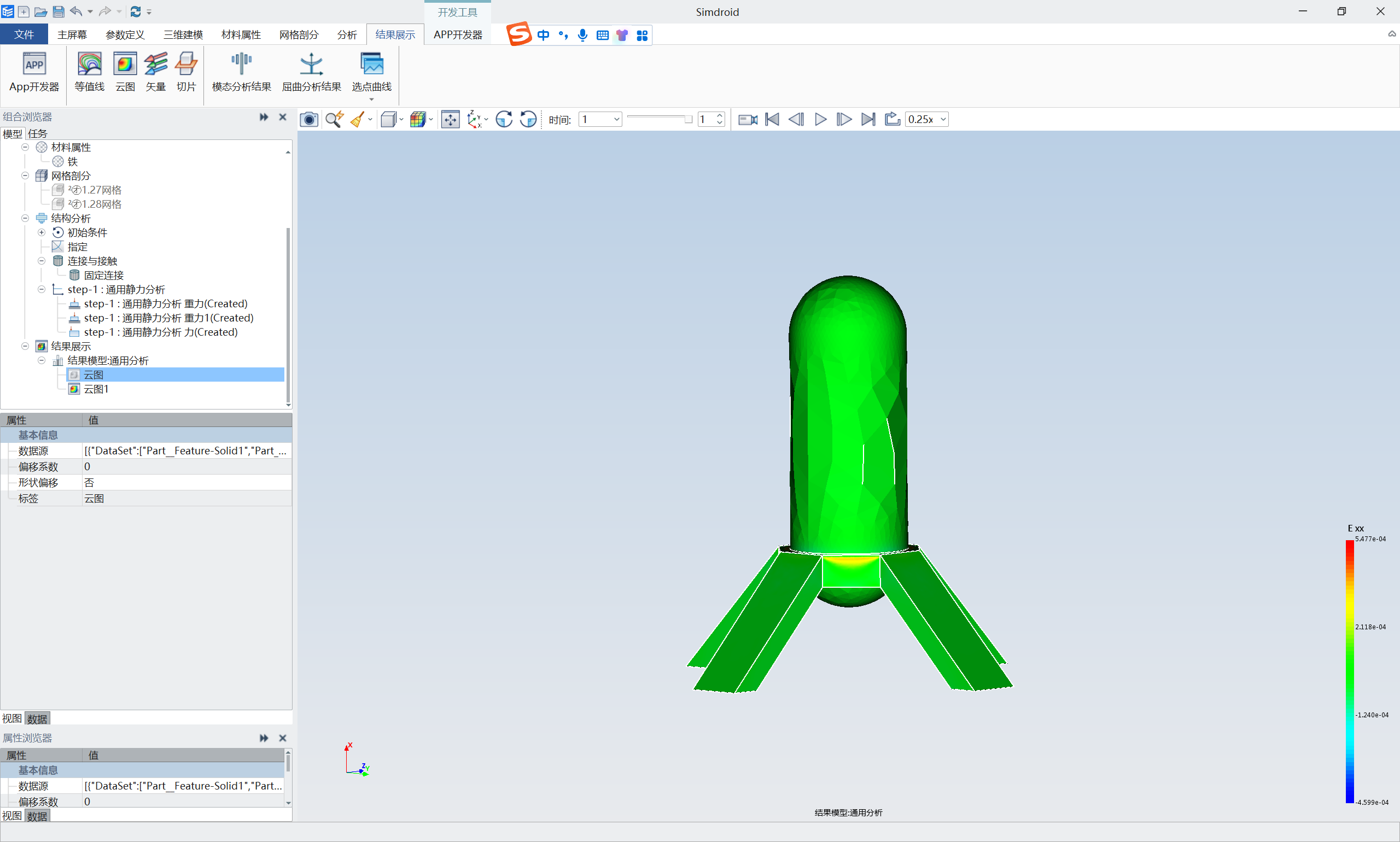
Task: Switch to the 主屏幕 ribbon tab
Action: [72, 34]
